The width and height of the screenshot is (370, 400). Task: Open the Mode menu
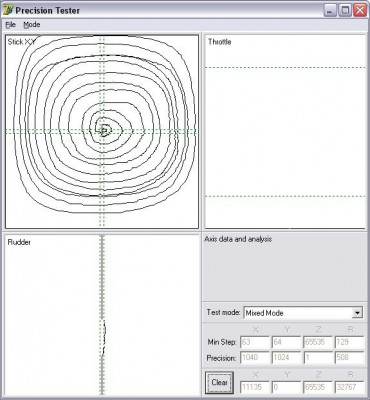[x=32, y=25]
